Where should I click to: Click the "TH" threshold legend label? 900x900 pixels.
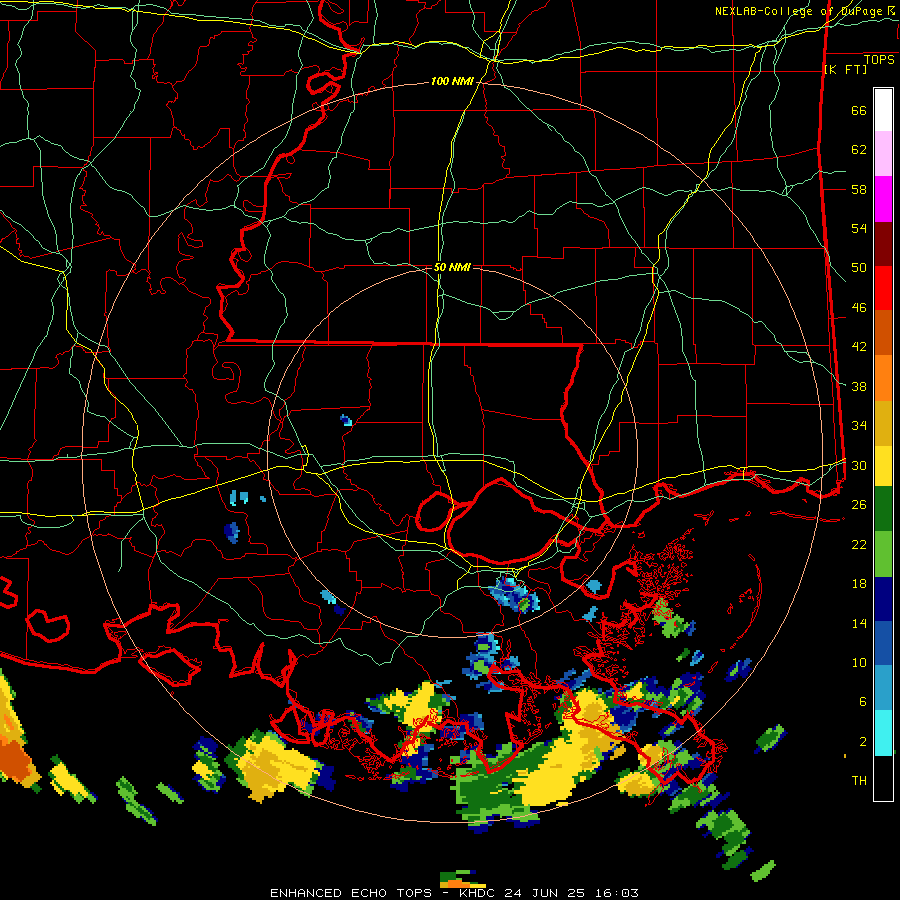[859, 781]
